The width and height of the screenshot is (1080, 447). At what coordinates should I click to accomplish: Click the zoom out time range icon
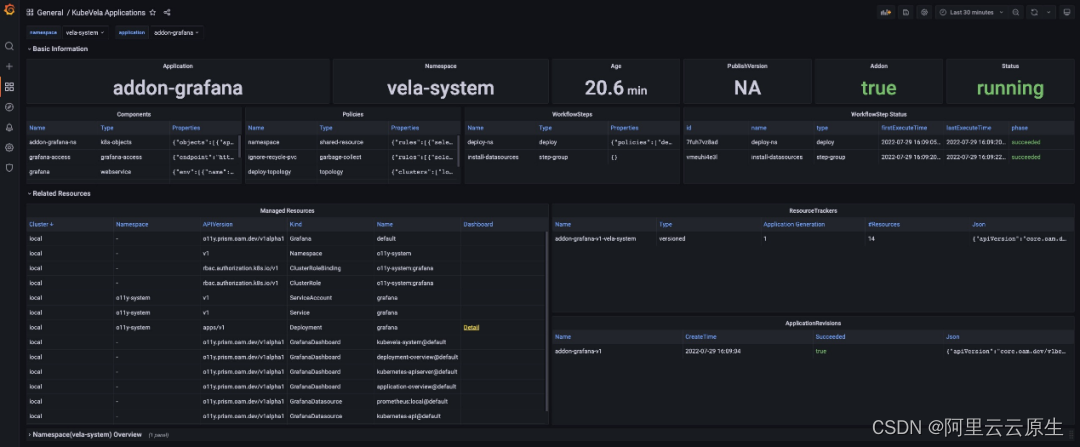[x=1016, y=12]
